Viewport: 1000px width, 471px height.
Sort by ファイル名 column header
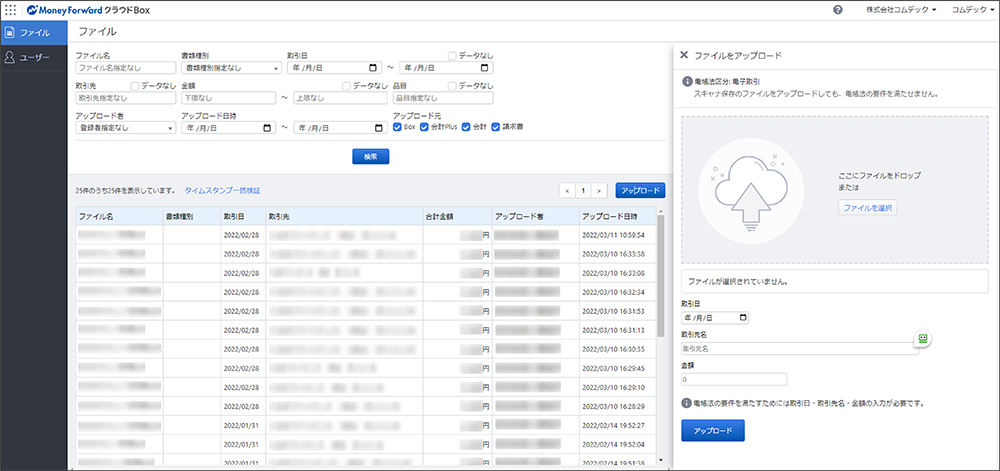click(x=119, y=217)
